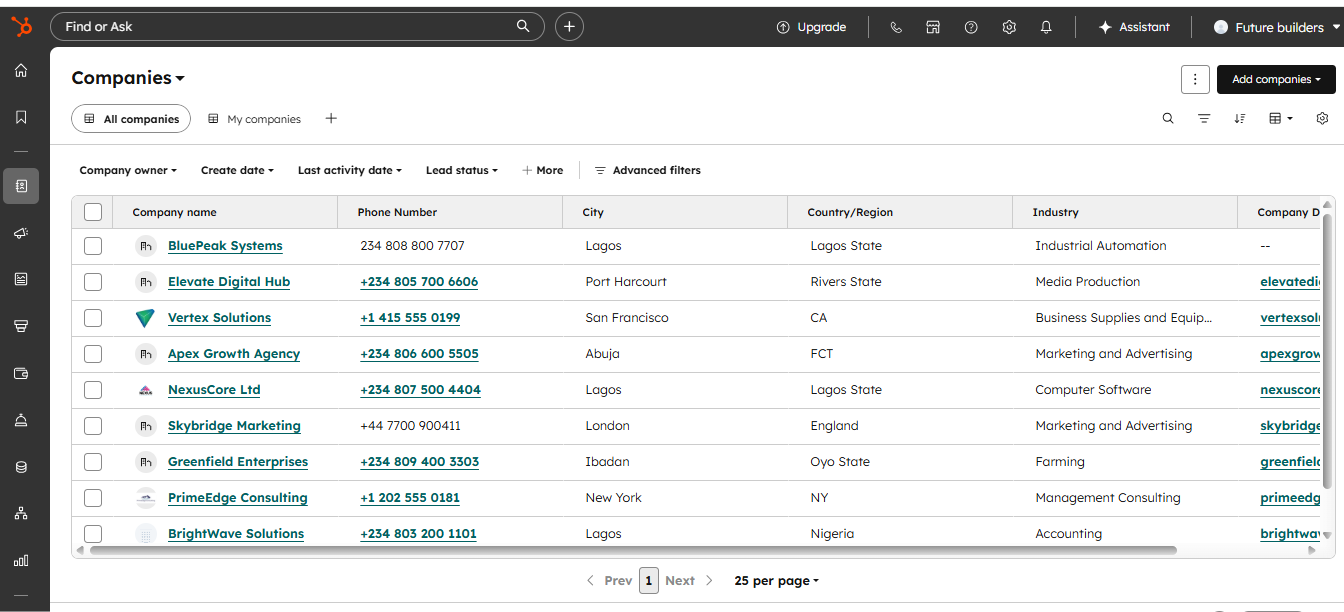Open the Settings gear in top bar

1009,27
